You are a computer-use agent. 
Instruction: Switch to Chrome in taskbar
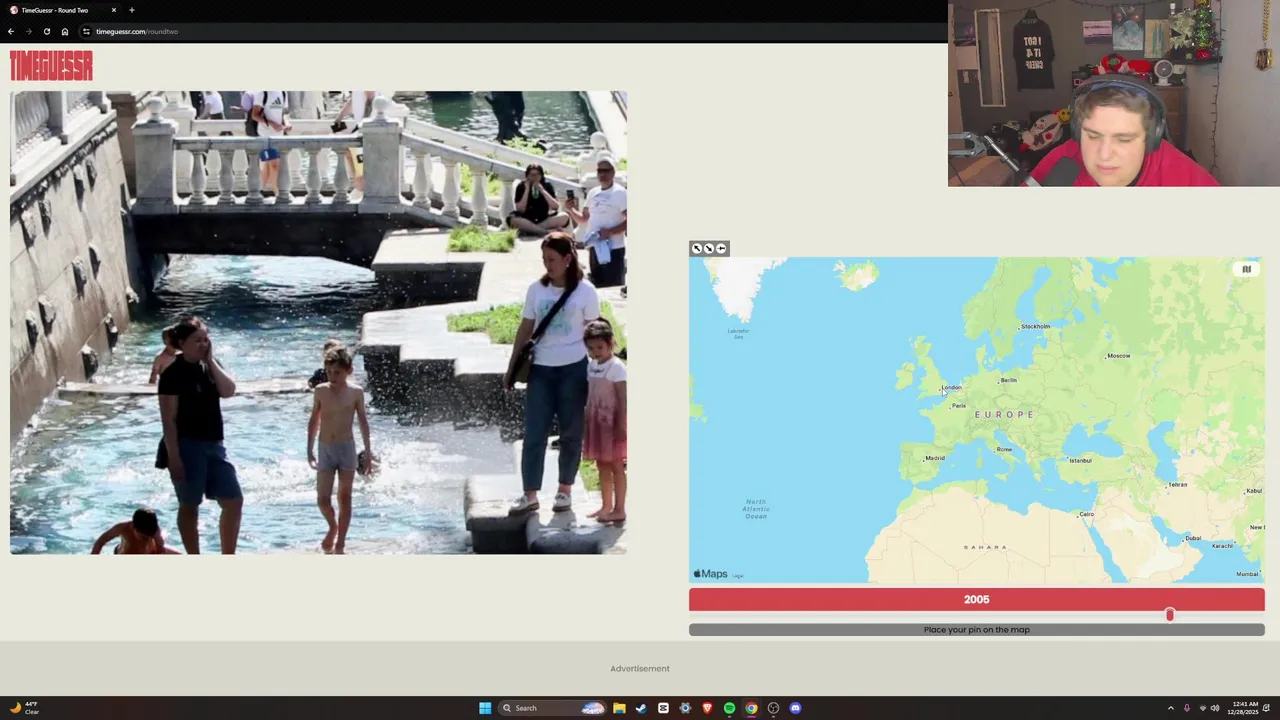pyautogui.click(x=751, y=708)
